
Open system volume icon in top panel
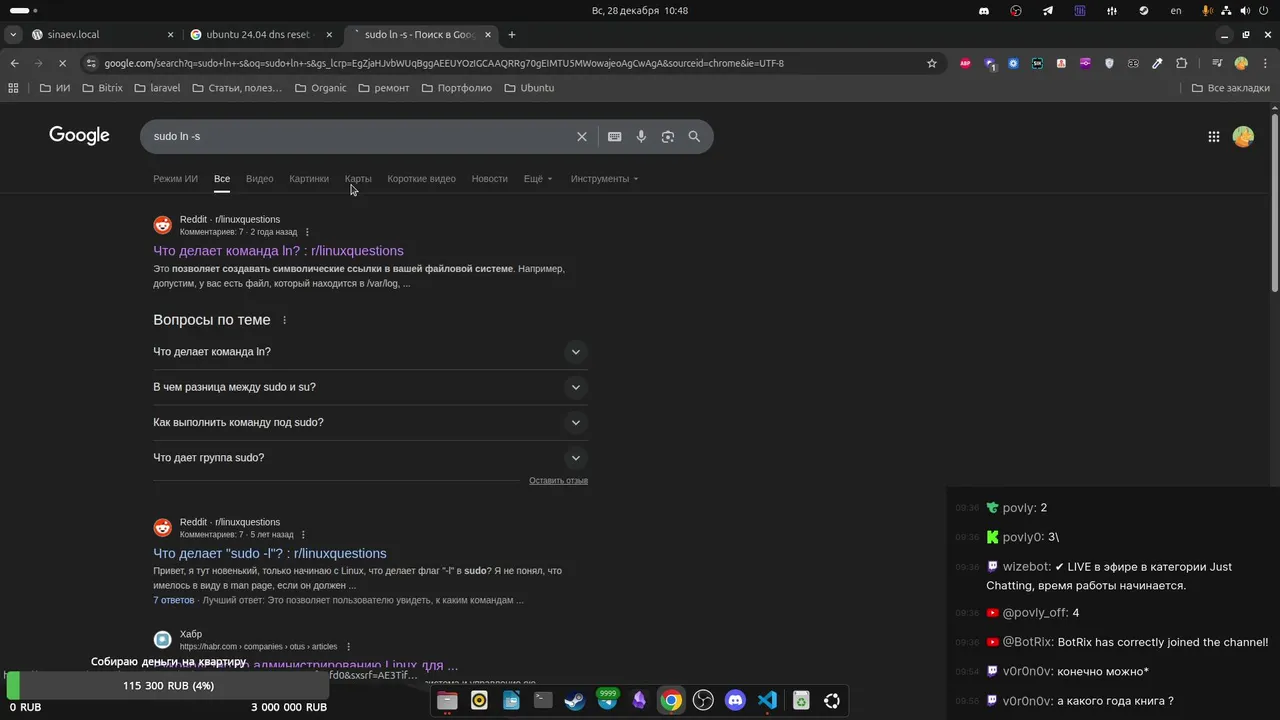[1245, 11]
